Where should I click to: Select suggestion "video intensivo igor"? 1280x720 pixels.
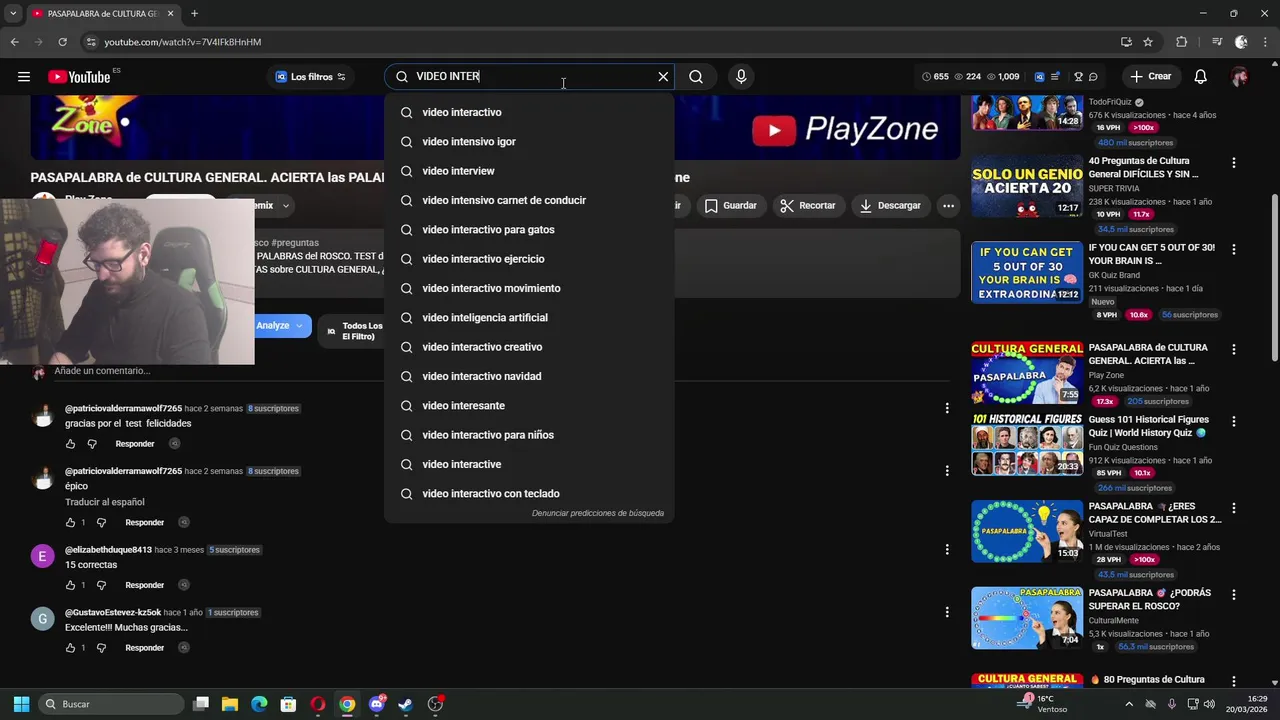[x=529, y=142]
